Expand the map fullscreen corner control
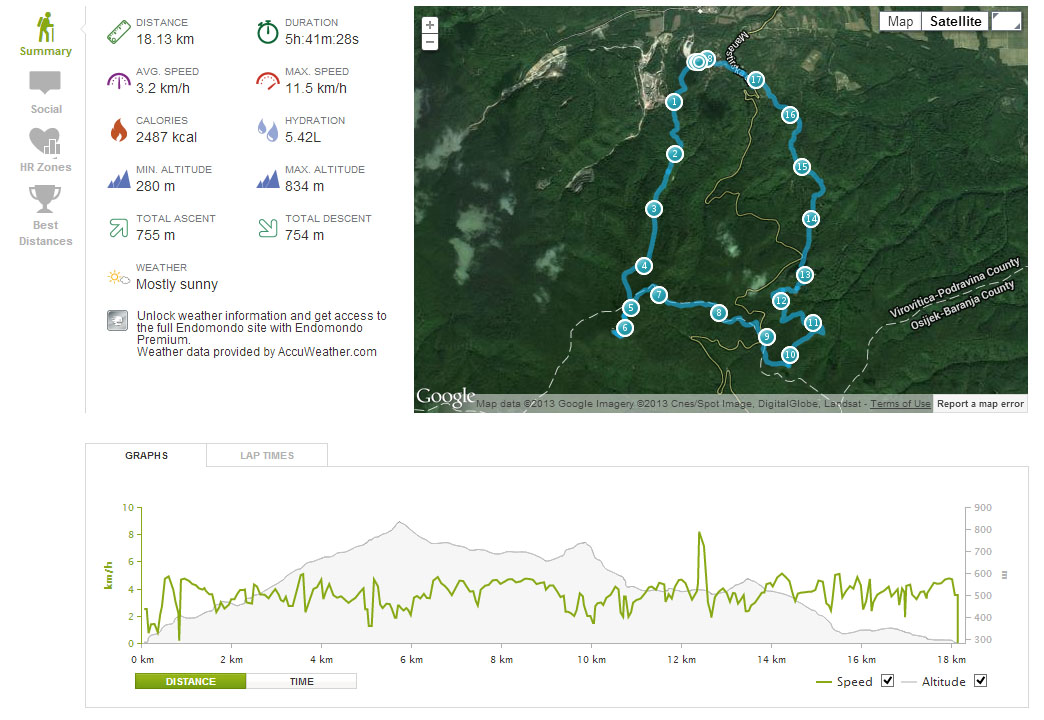This screenshot has height=720, width=1044. point(1006,21)
